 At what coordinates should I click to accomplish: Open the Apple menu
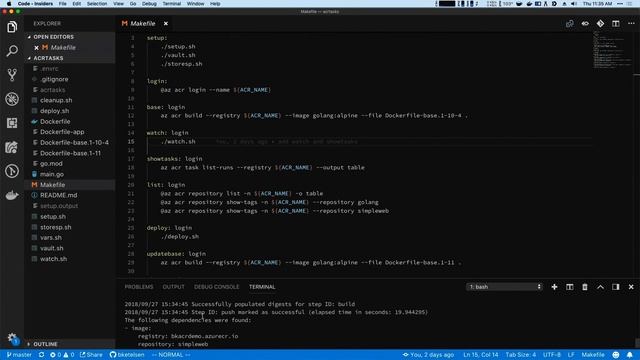click(9, 4)
